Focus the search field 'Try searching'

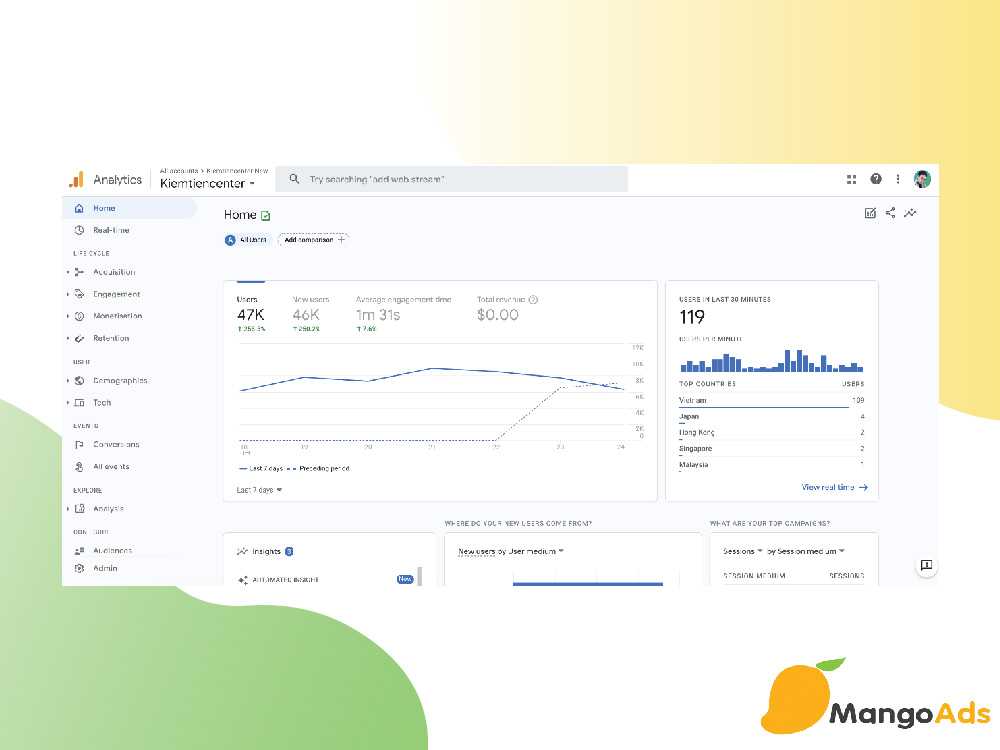452,179
